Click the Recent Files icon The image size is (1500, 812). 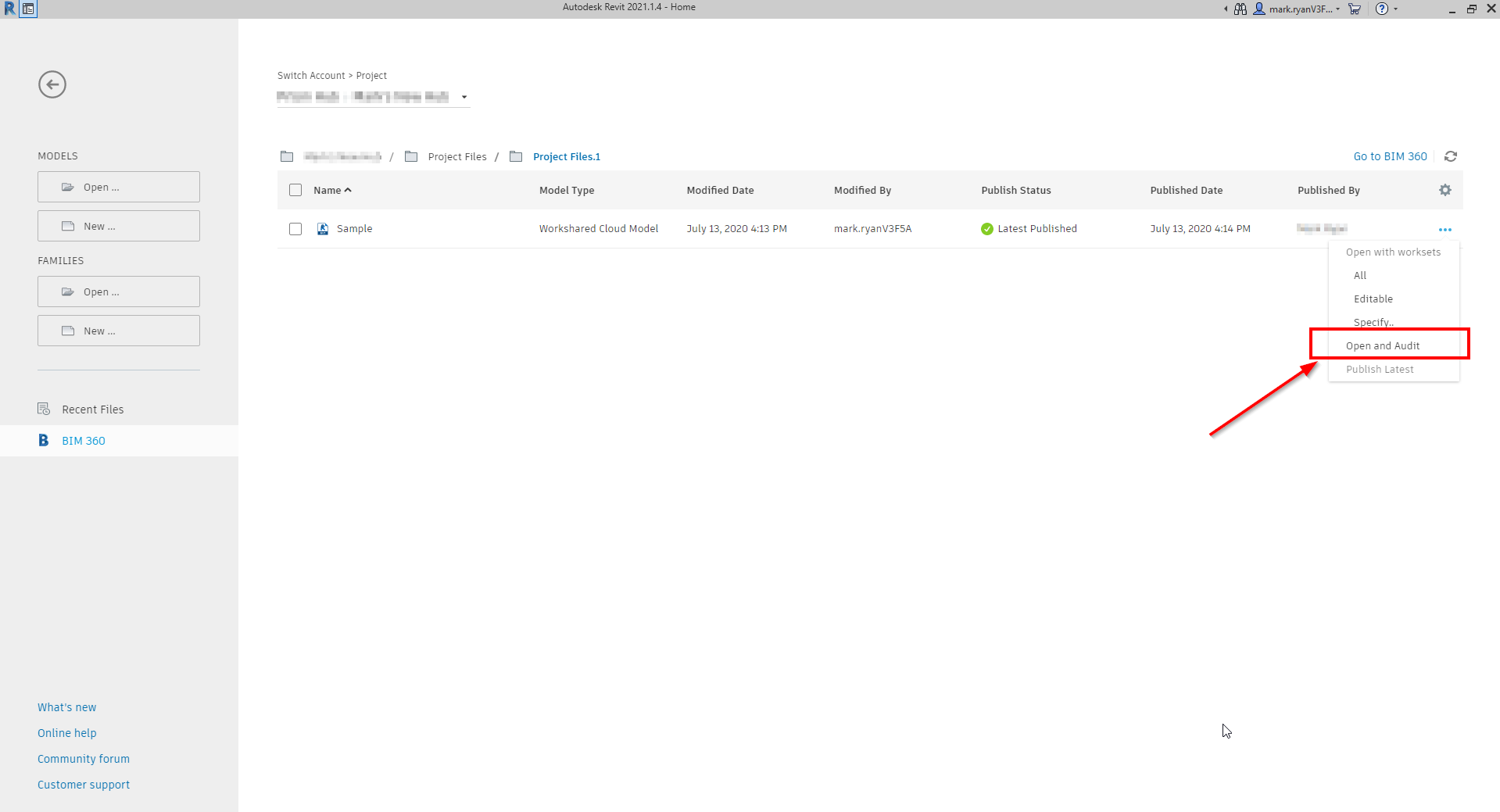coord(44,409)
